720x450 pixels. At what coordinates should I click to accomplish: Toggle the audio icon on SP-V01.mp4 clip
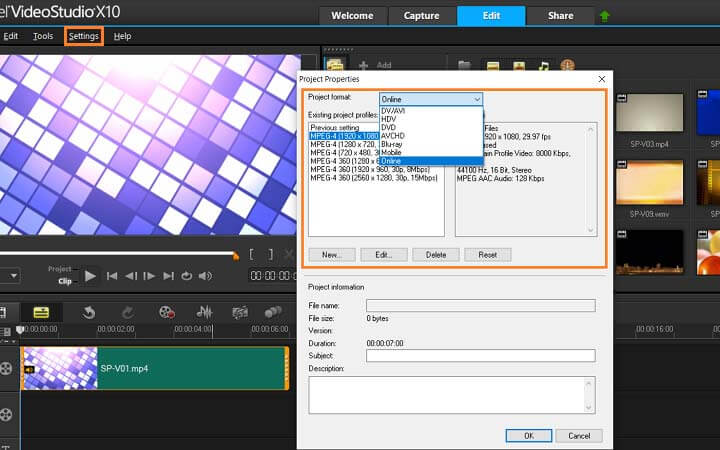29,369
